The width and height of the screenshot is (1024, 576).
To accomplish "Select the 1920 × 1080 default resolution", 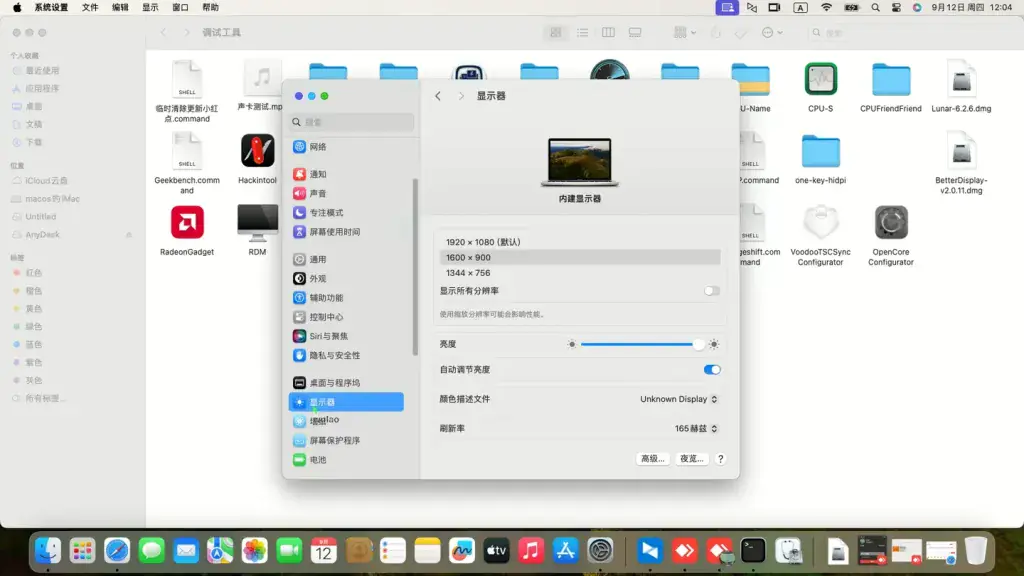I will (x=580, y=242).
